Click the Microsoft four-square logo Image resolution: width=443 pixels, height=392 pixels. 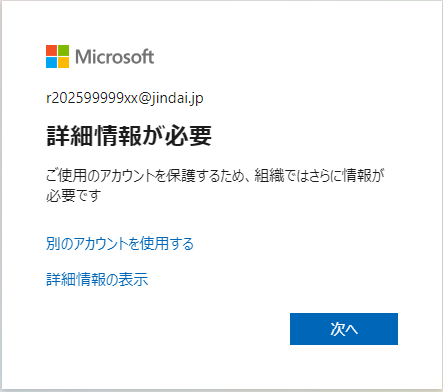[57, 57]
